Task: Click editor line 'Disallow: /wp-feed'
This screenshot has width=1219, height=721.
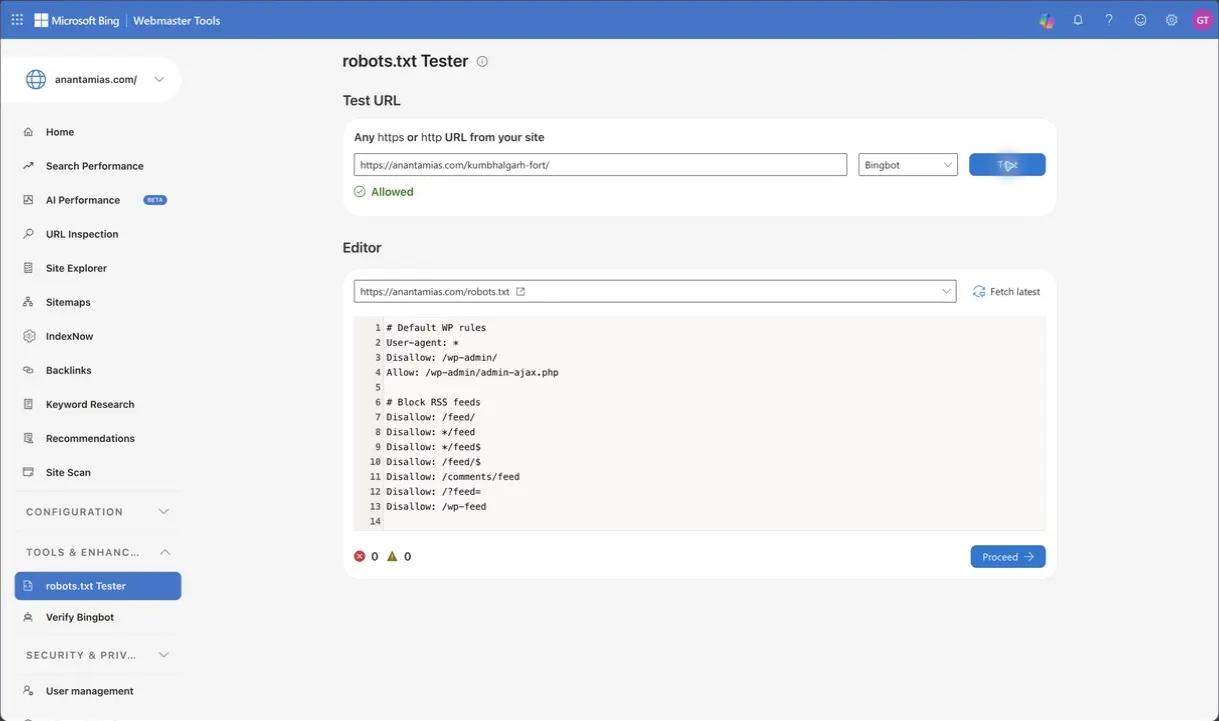Action: [436, 507]
